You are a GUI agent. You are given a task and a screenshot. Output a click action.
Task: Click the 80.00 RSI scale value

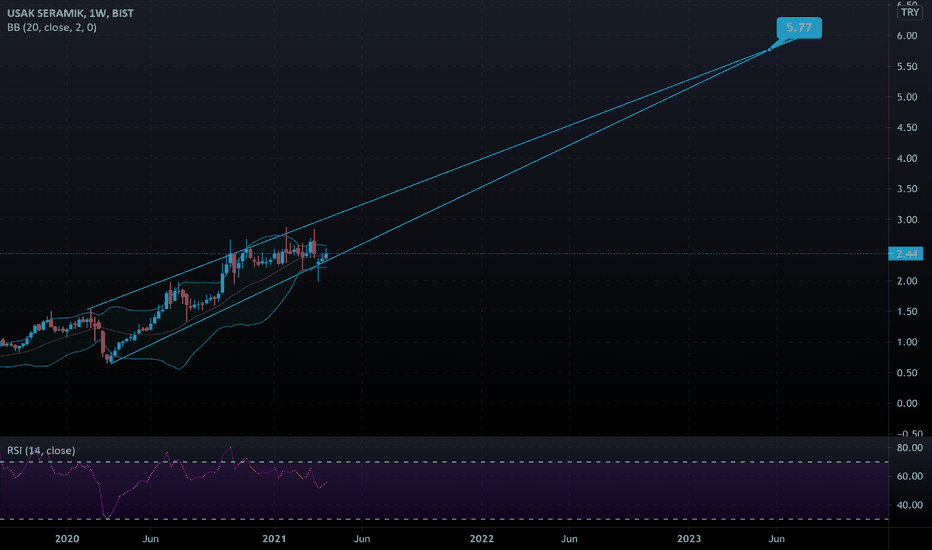click(x=909, y=448)
